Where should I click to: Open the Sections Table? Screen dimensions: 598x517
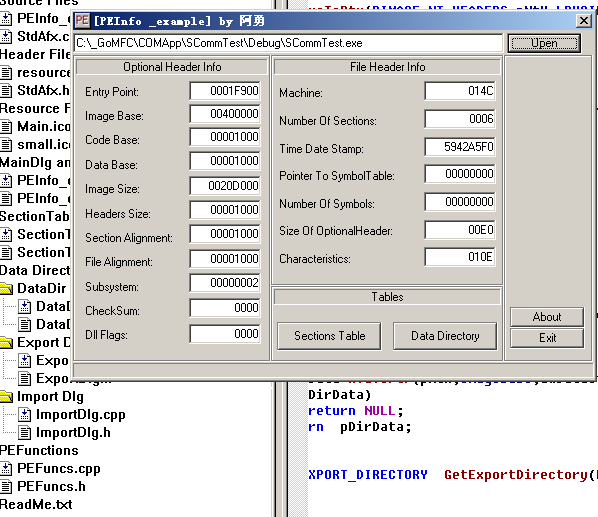pos(329,336)
